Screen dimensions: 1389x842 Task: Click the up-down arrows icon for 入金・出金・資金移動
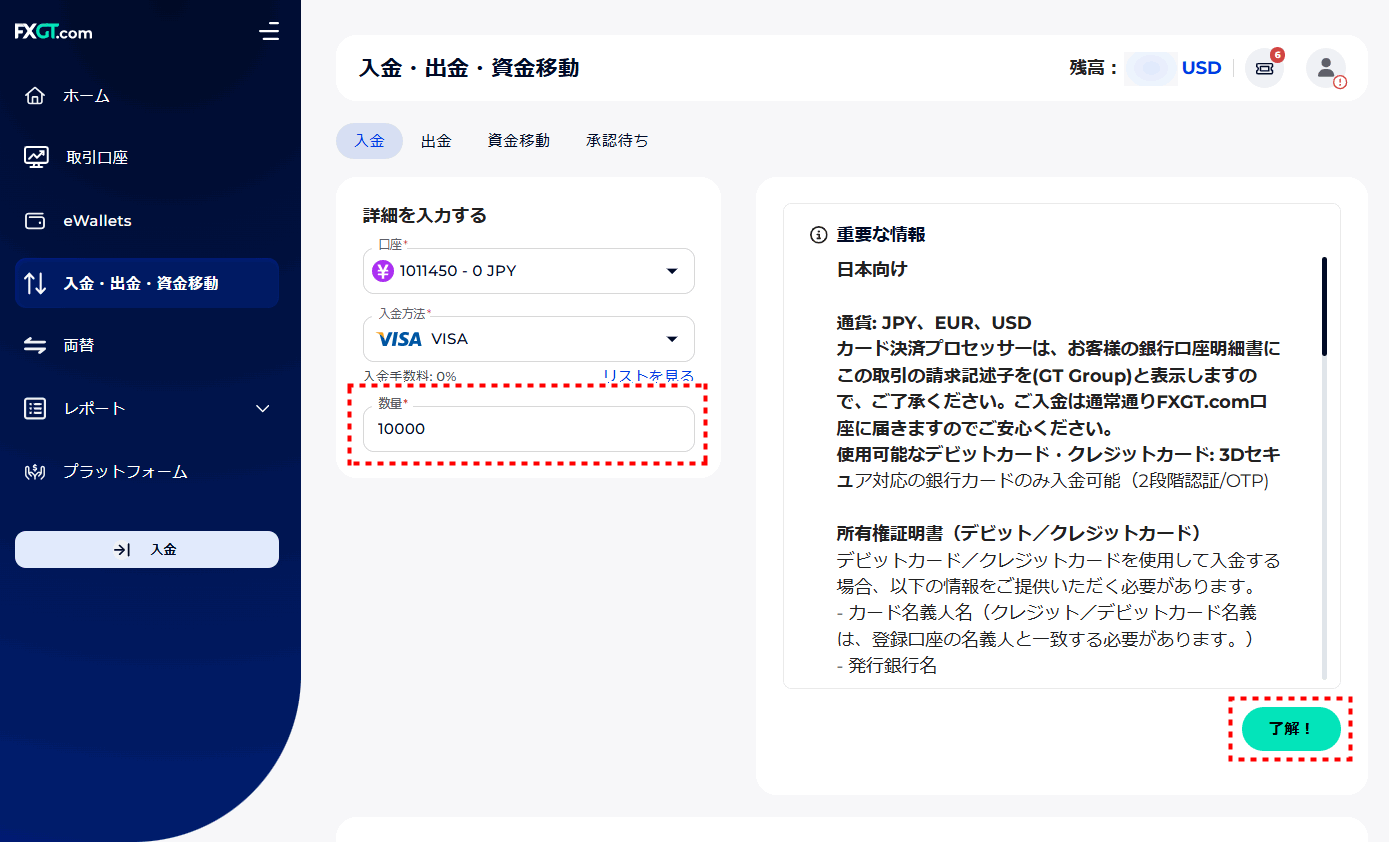(x=35, y=283)
